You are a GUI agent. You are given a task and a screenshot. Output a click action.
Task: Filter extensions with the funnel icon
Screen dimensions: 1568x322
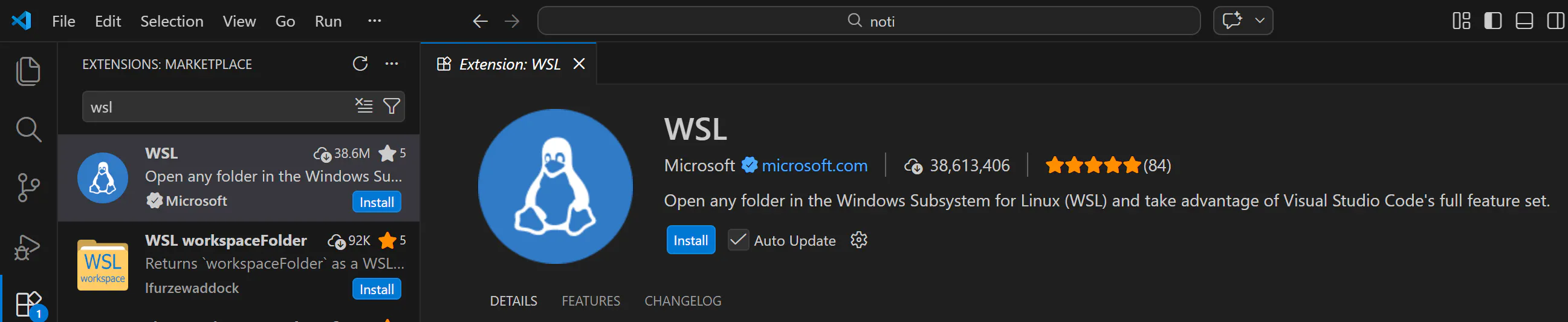click(x=391, y=106)
